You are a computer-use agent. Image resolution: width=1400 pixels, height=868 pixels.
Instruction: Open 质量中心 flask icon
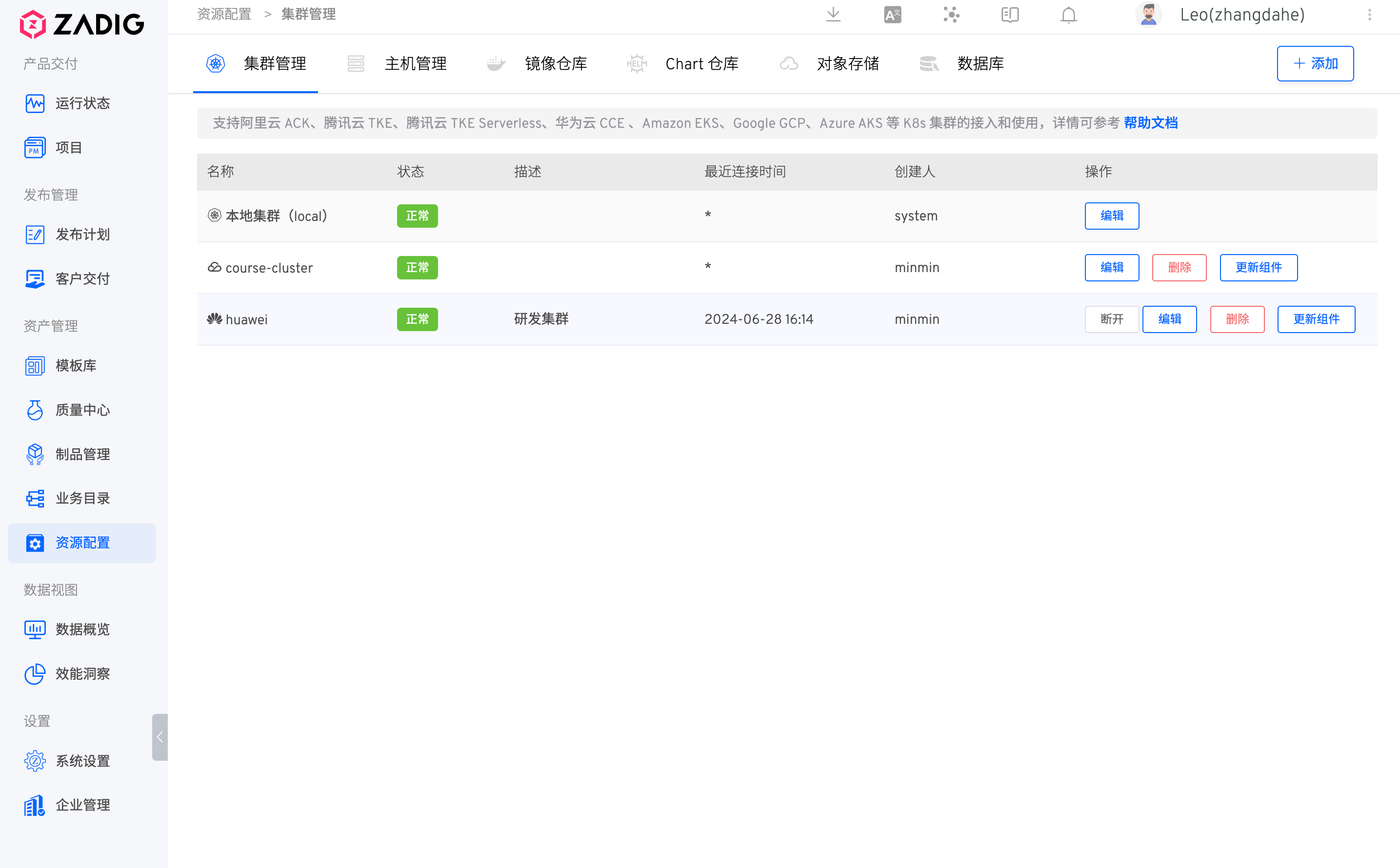[x=35, y=410]
